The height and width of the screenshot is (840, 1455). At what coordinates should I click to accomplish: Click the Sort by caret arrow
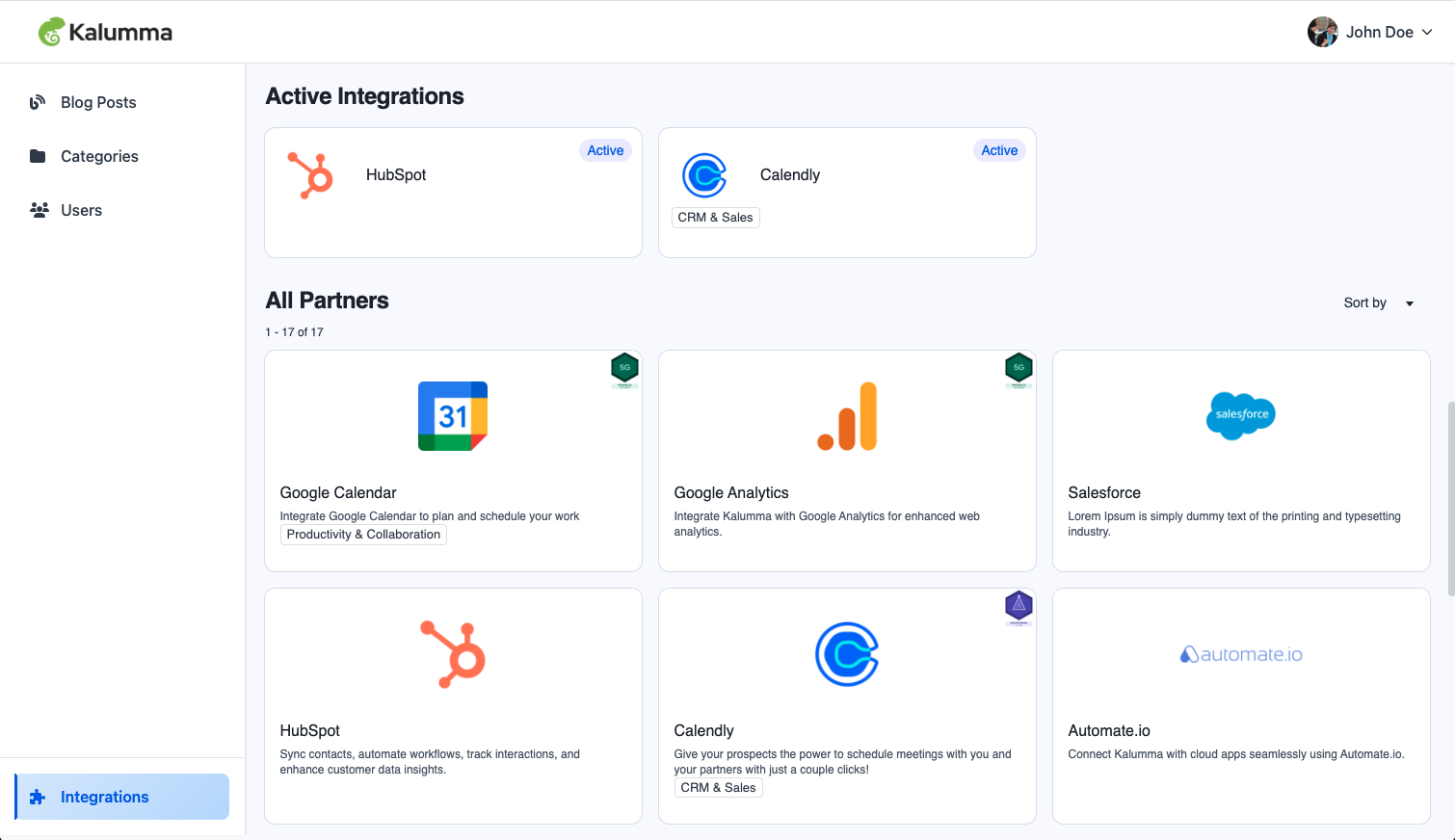coord(1410,303)
